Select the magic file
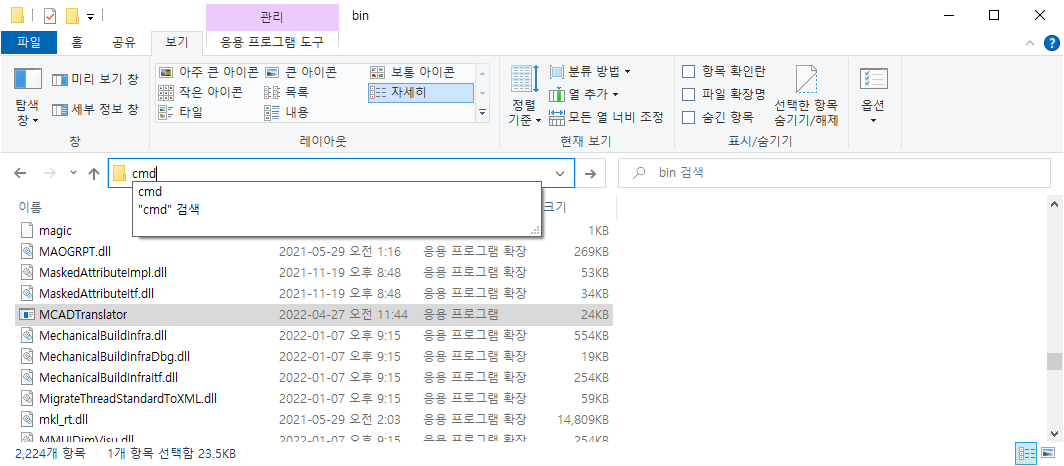1064x466 pixels. (56, 231)
